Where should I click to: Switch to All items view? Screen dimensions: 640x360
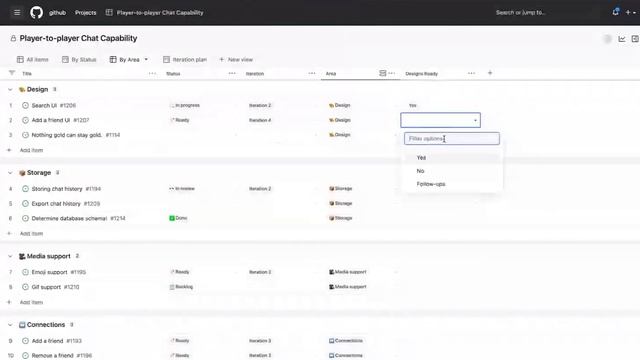[33, 60]
